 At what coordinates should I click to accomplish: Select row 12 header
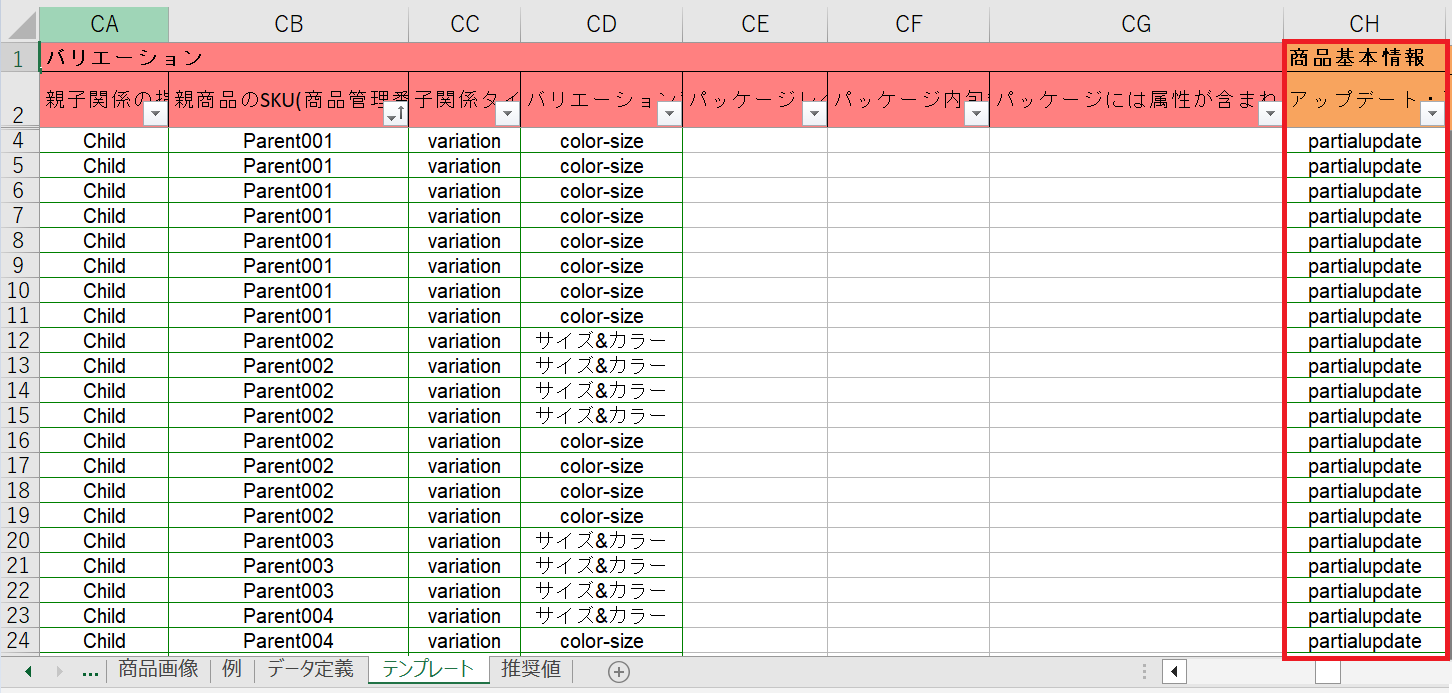19,341
